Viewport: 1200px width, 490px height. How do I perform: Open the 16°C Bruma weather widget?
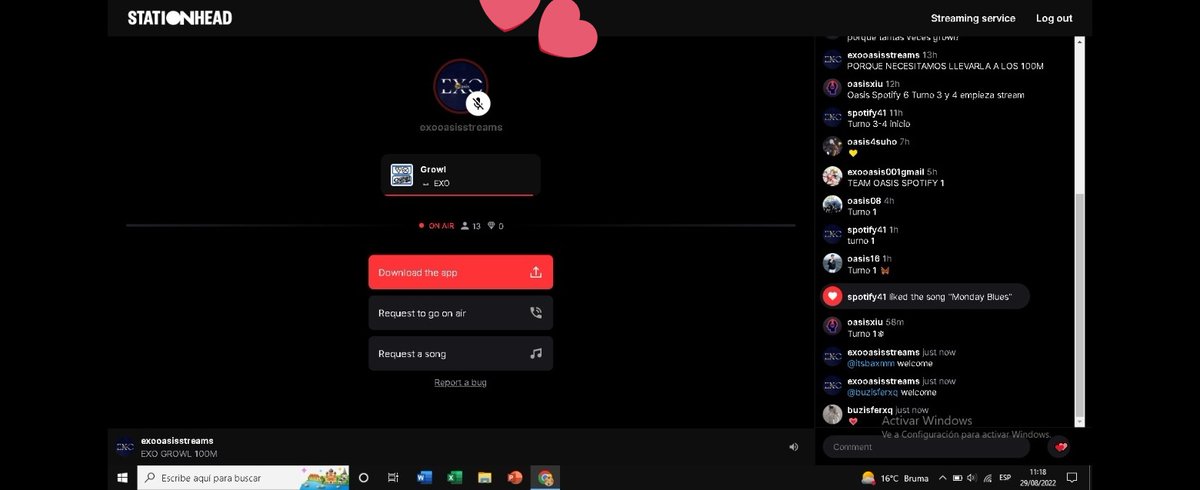tap(895, 478)
